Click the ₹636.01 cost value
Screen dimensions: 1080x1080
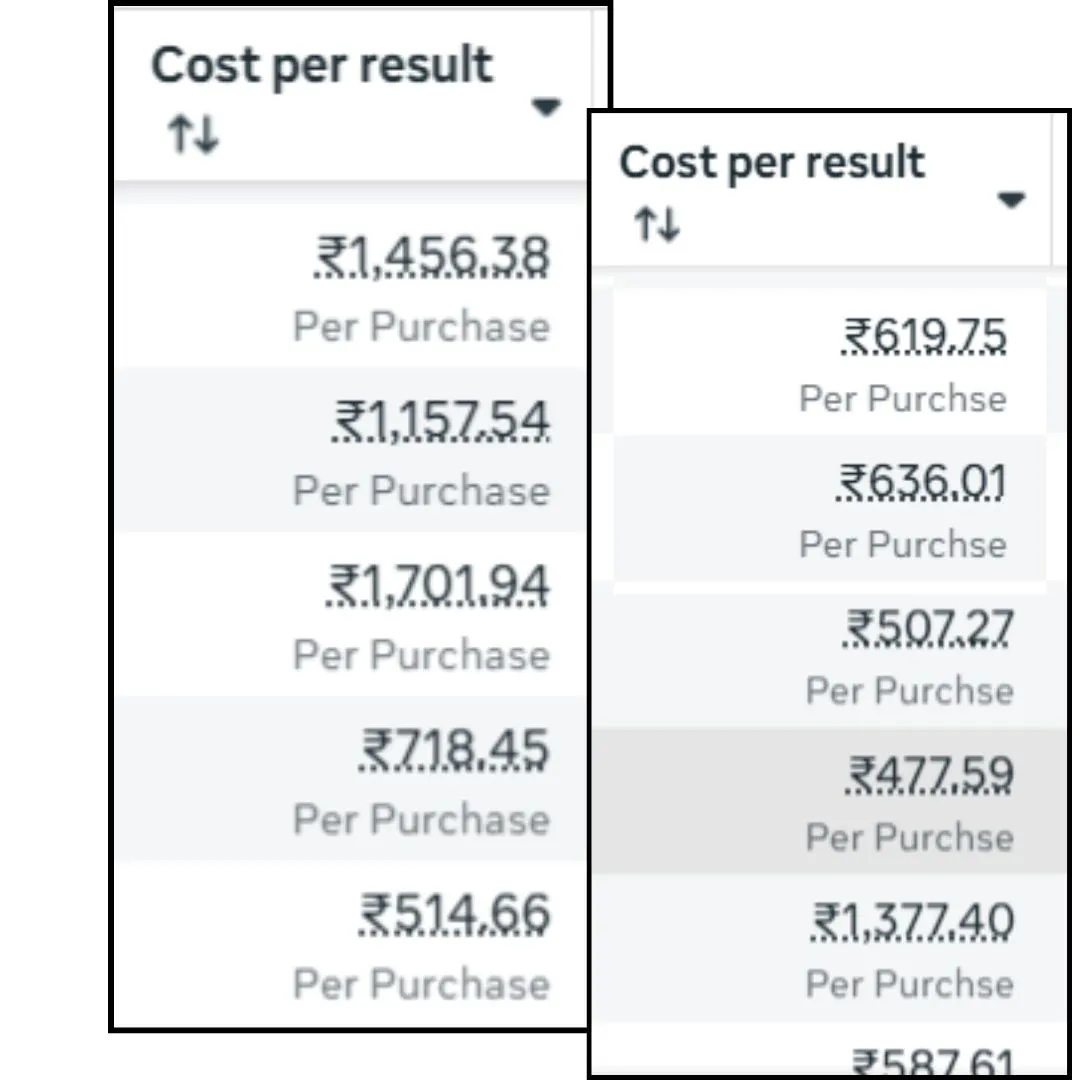[x=921, y=483]
